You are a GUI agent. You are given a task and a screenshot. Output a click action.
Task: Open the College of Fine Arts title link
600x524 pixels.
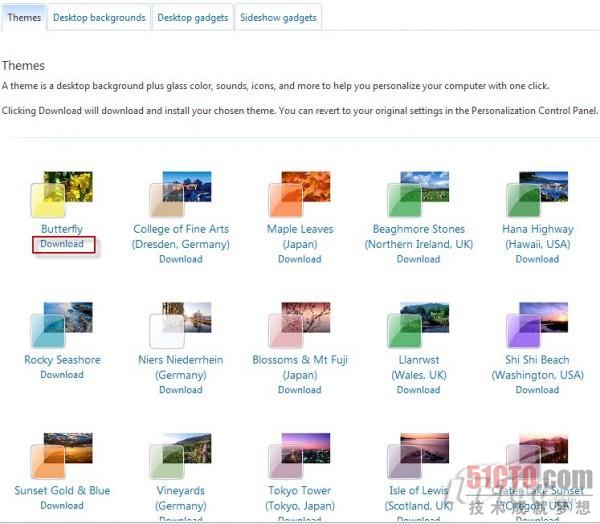point(181,237)
